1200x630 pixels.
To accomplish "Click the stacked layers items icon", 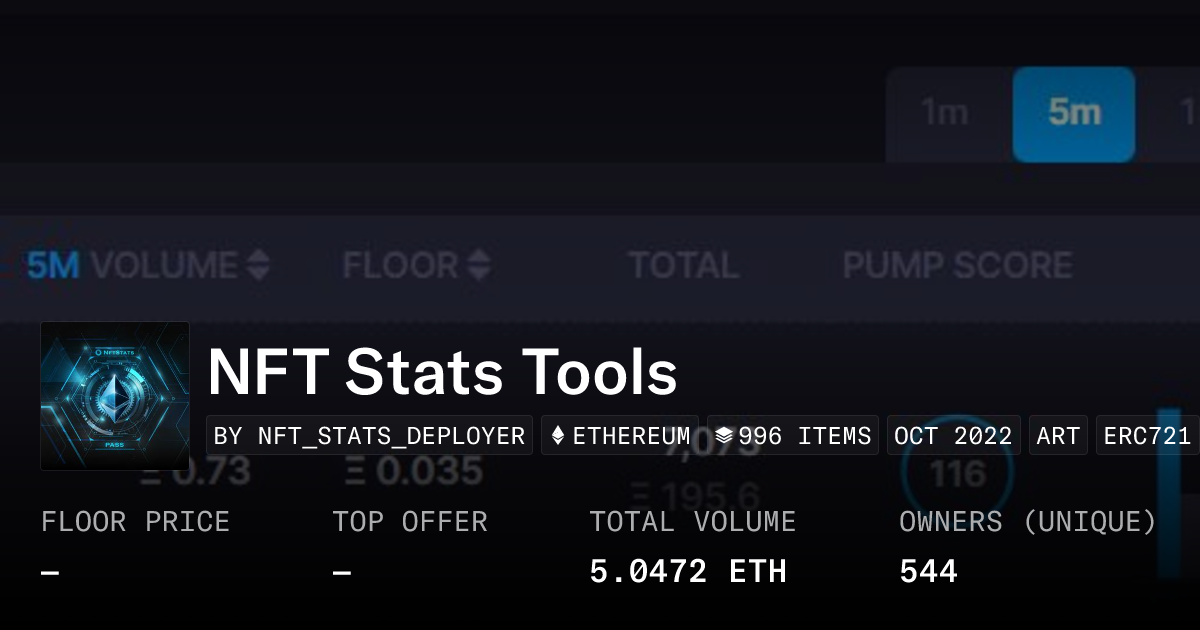I will point(724,436).
